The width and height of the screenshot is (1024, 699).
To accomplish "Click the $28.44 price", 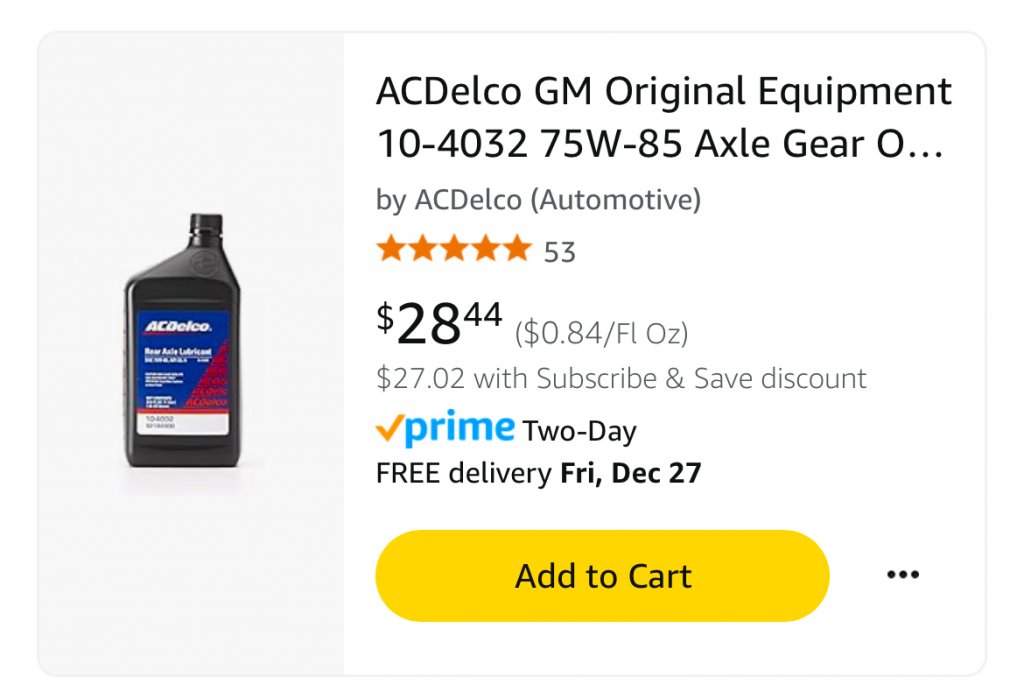I will pyautogui.click(x=439, y=323).
